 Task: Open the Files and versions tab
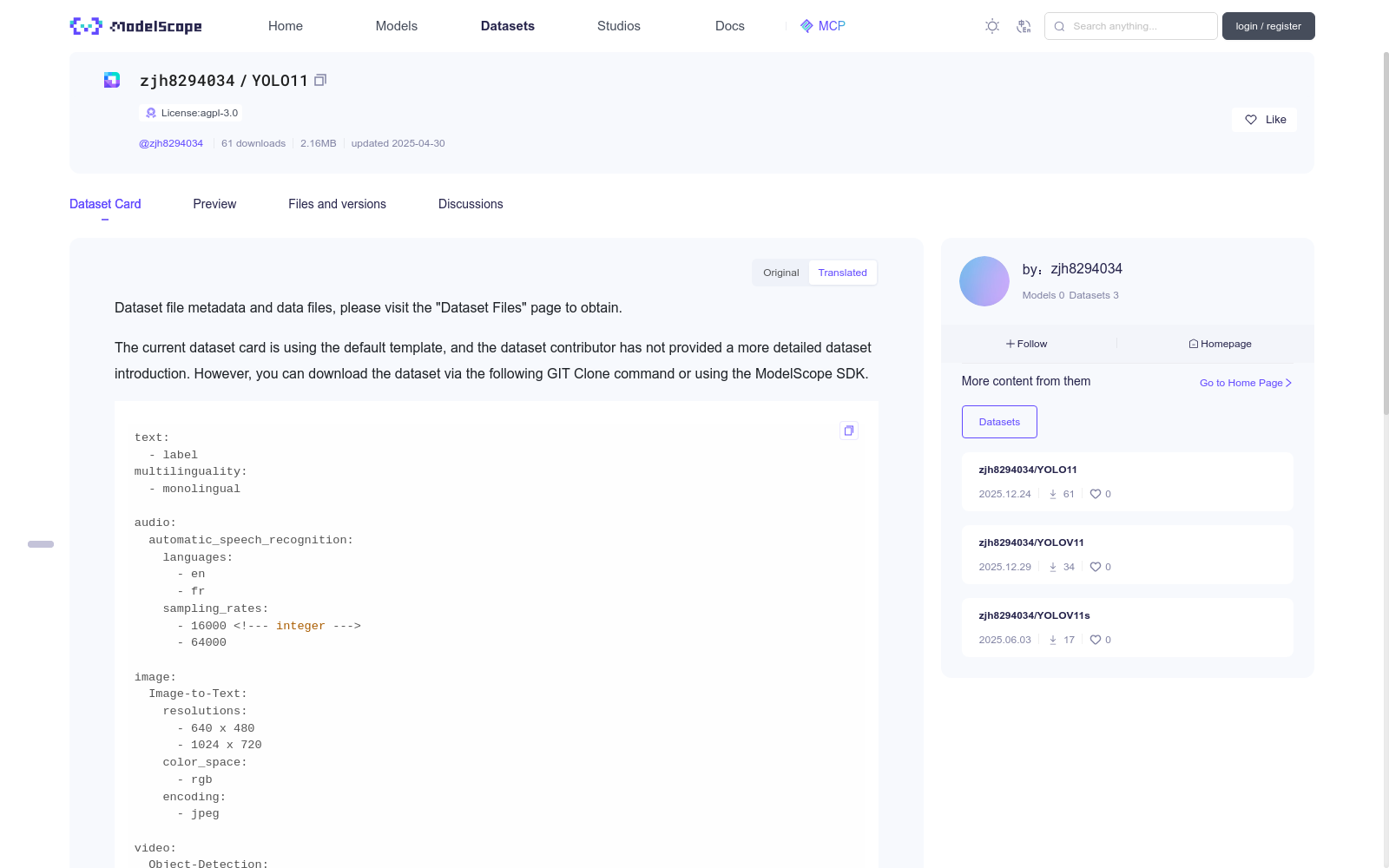coord(337,204)
